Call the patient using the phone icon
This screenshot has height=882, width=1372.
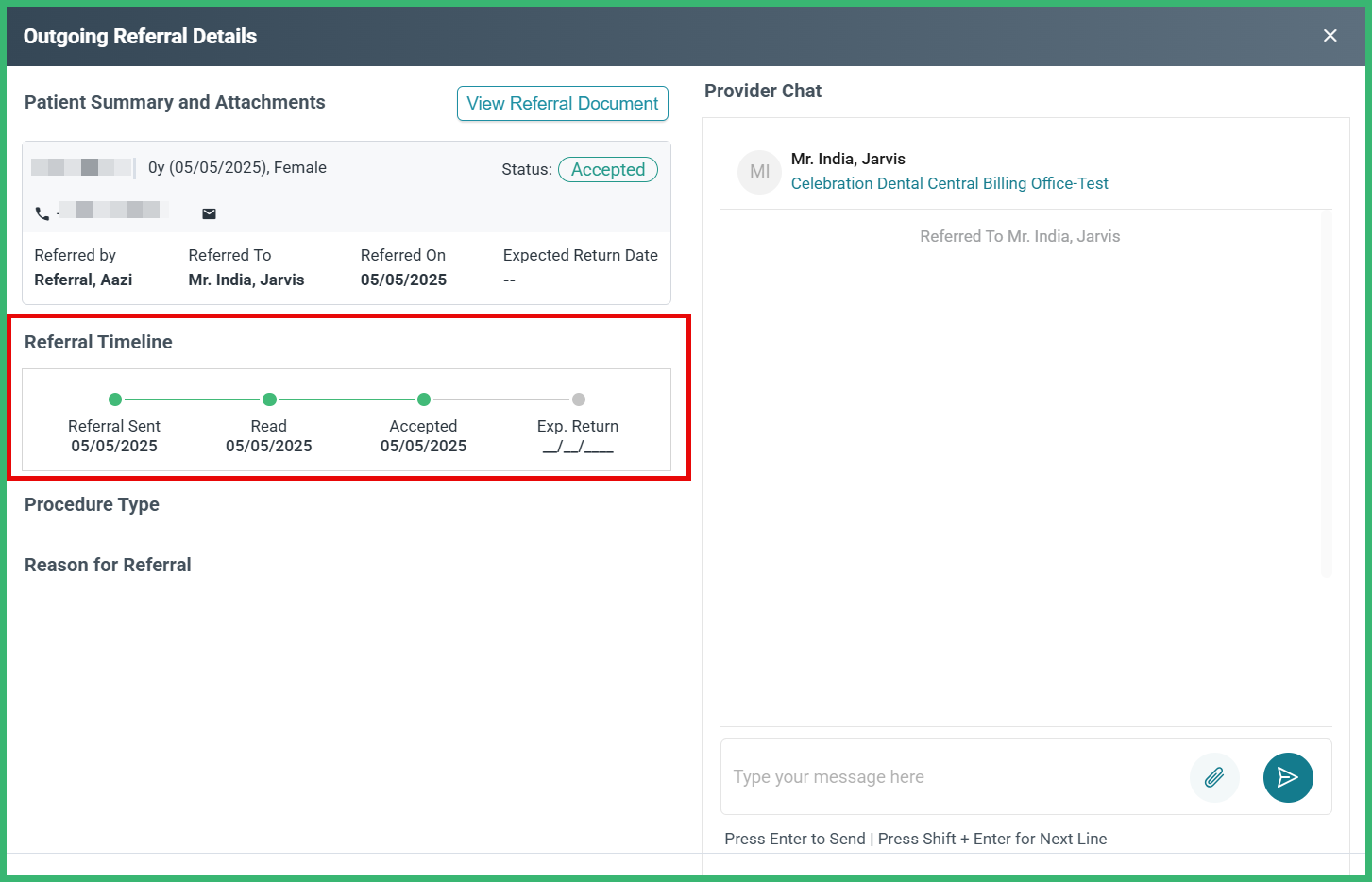pos(43,212)
